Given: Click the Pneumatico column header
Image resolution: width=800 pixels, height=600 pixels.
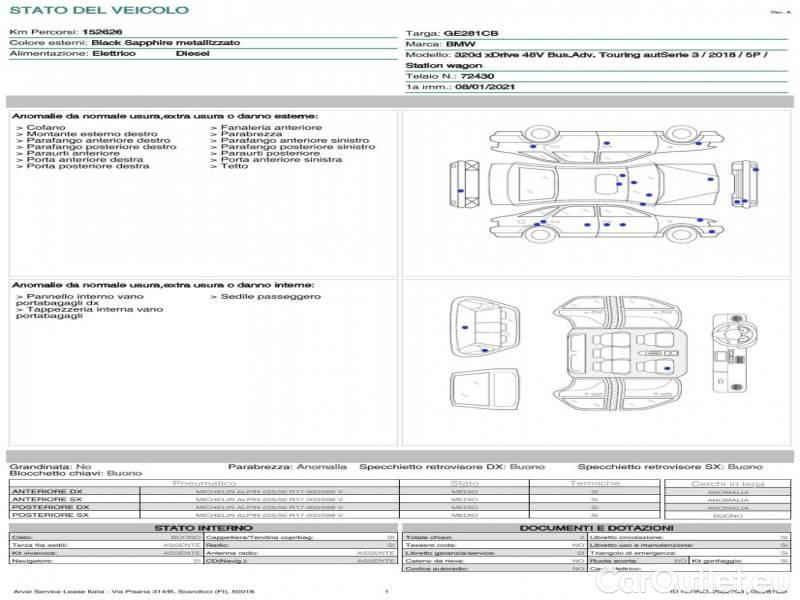Looking at the screenshot, I should pyautogui.click(x=204, y=483).
